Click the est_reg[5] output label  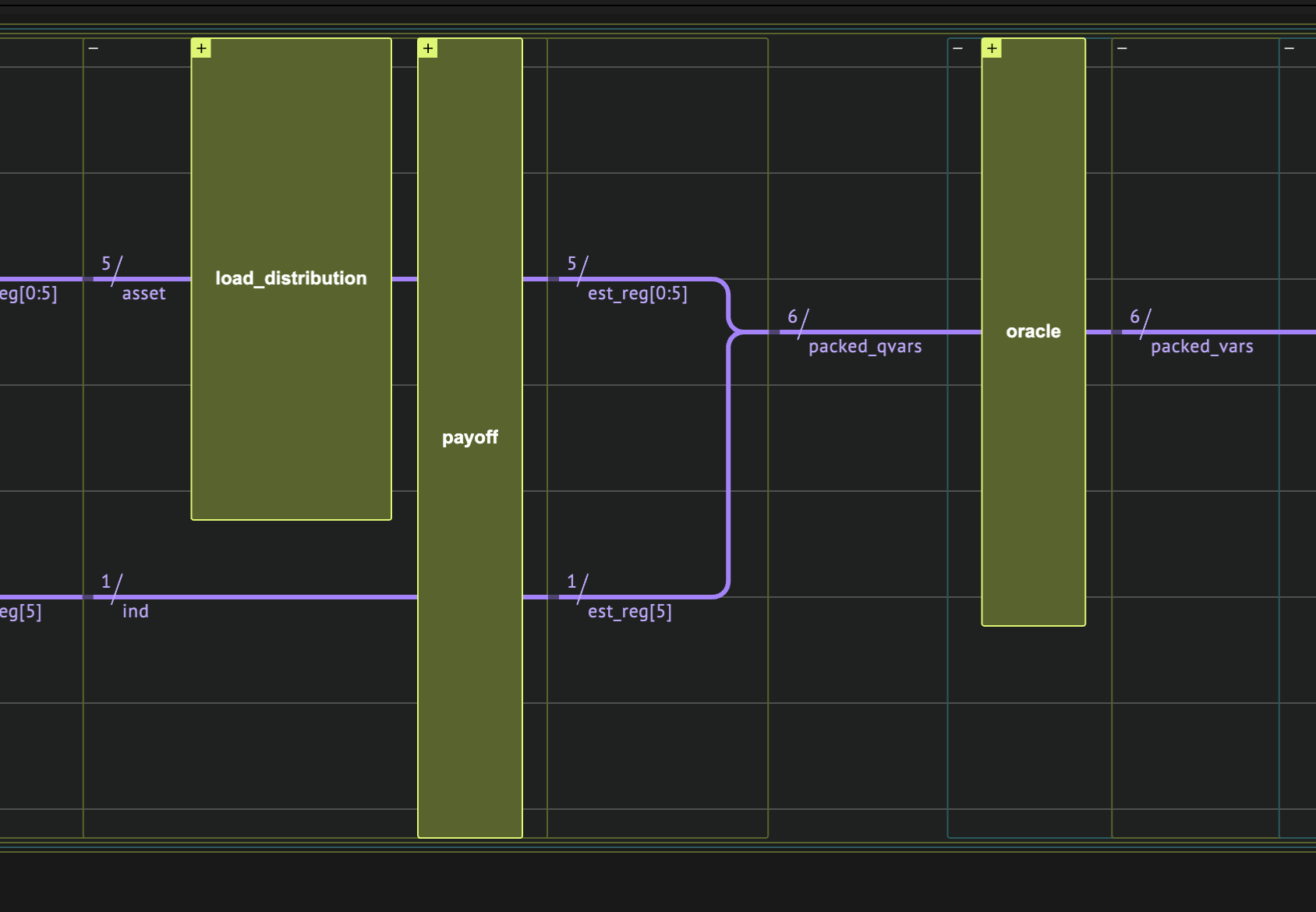tap(630, 612)
